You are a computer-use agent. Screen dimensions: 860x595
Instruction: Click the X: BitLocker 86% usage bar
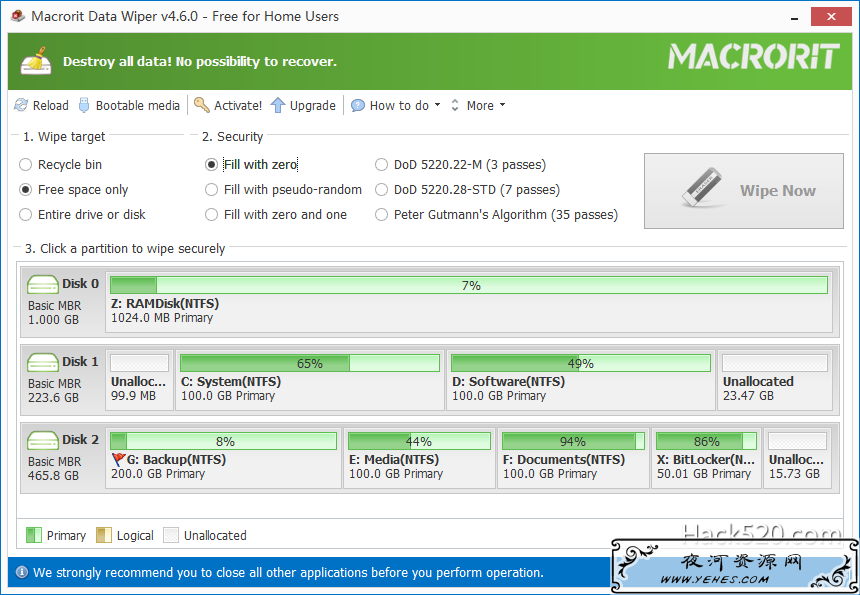point(706,441)
